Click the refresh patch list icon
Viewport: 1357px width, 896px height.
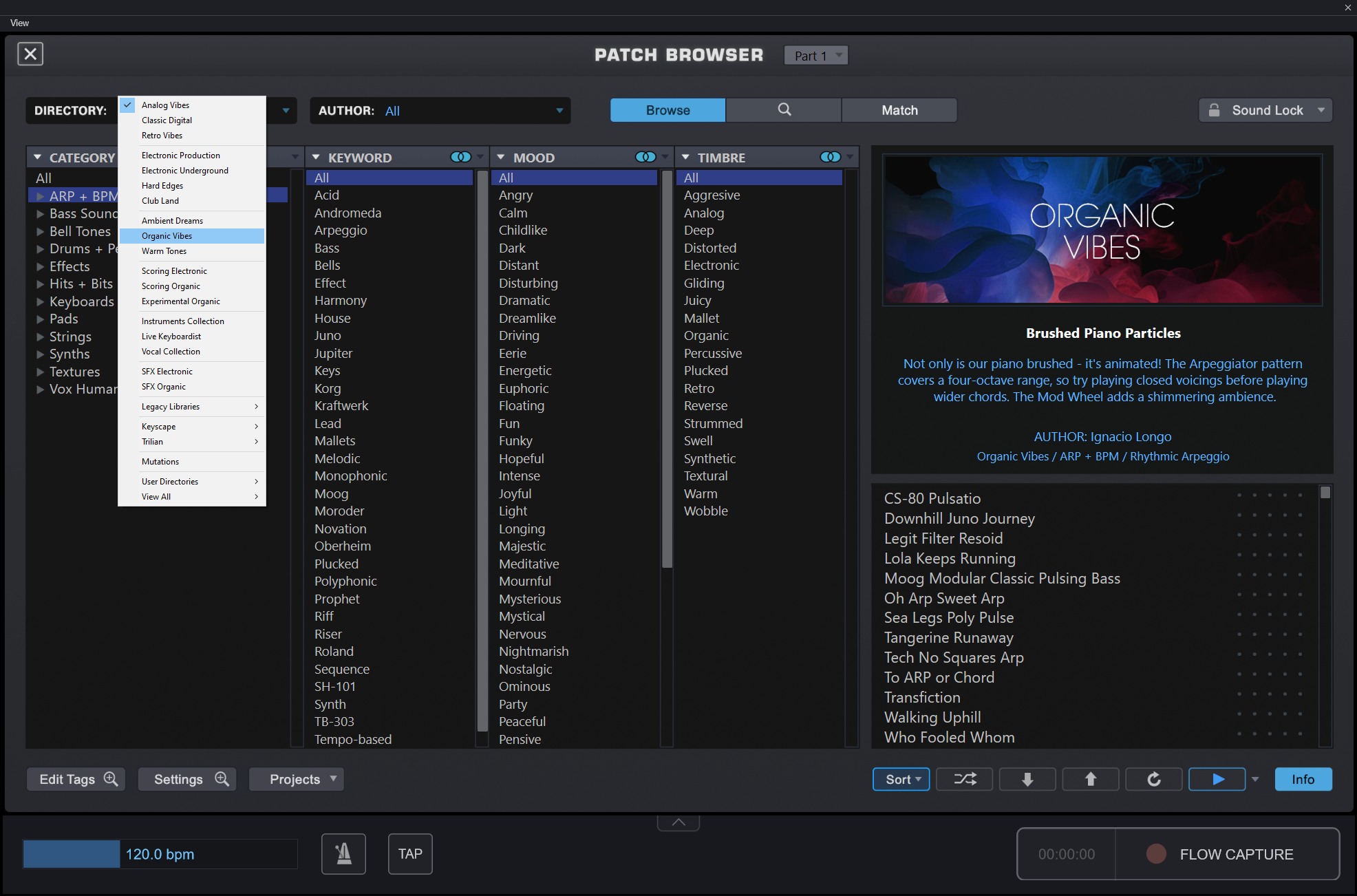[x=1154, y=779]
